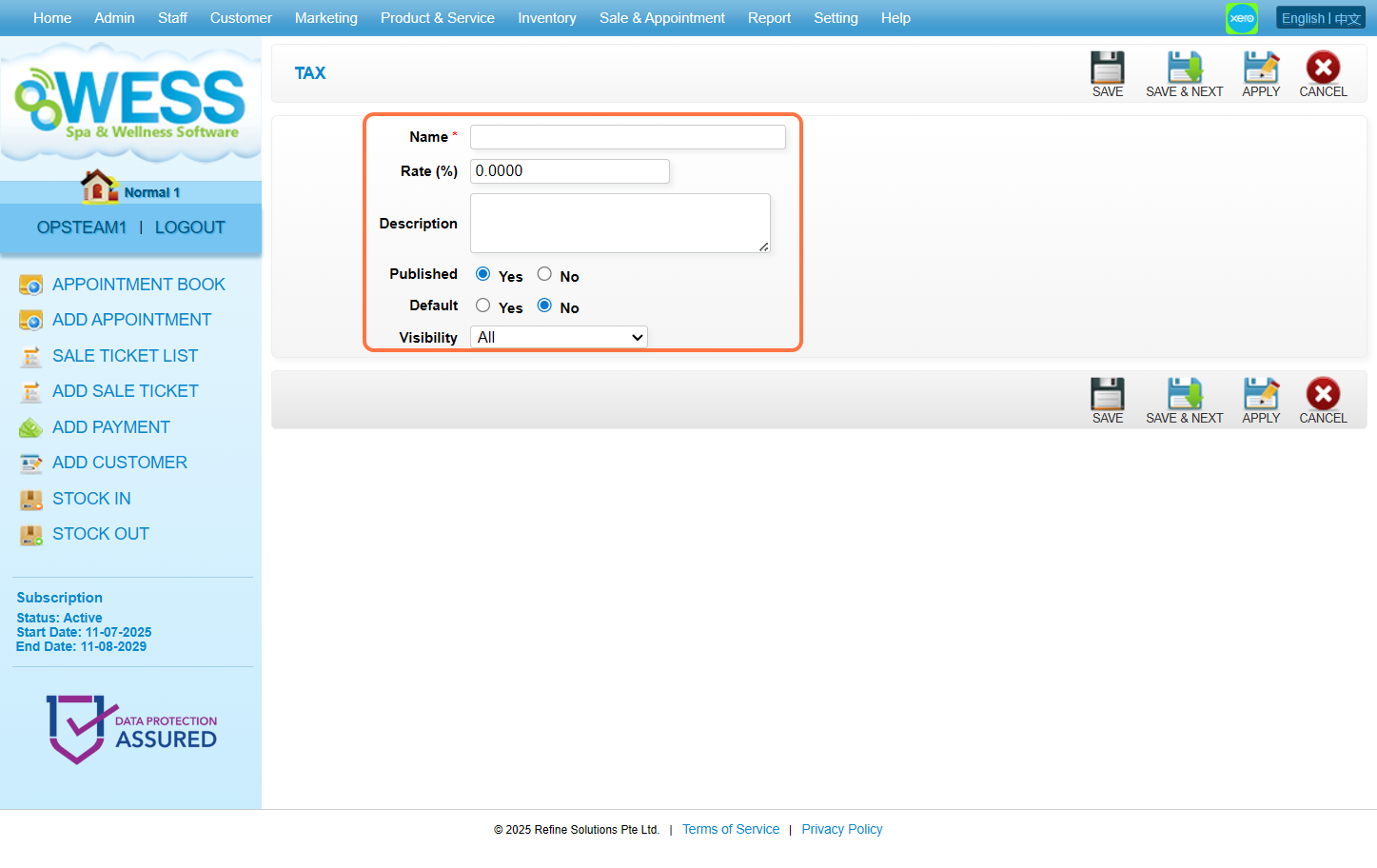Click the Appointment Book sidebar icon

31,285
